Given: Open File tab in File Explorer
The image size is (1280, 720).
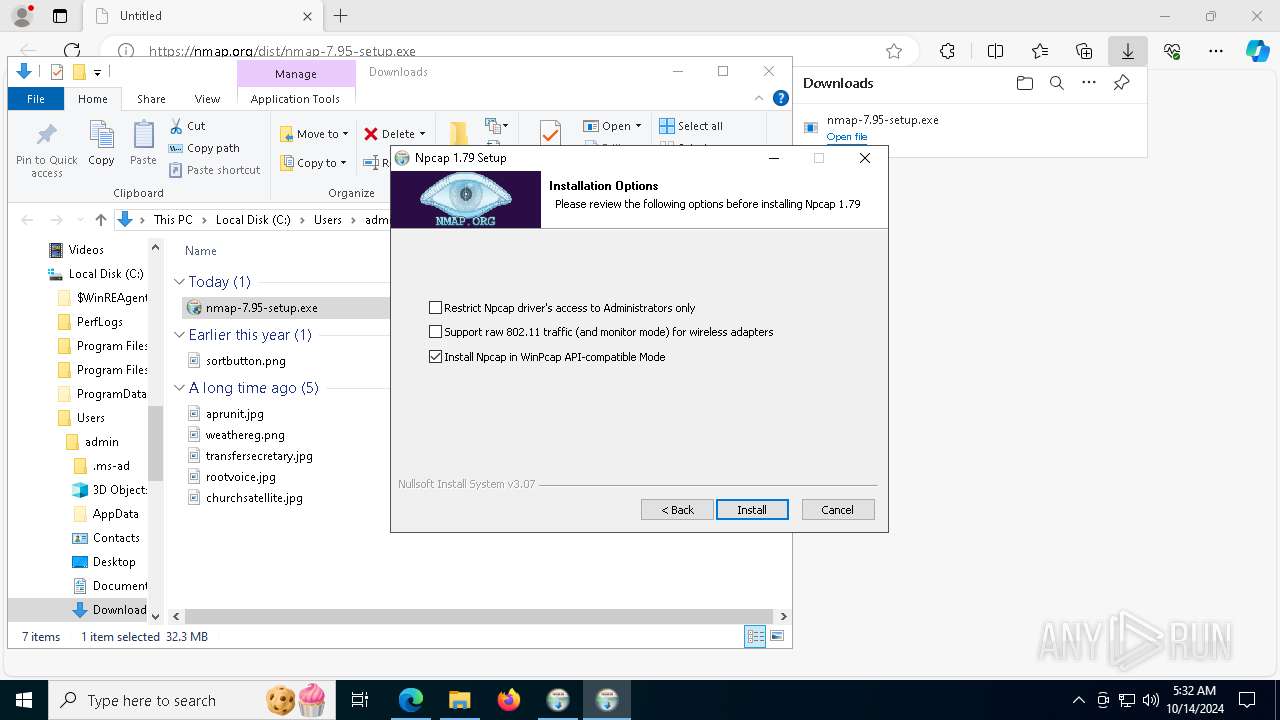Looking at the screenshot, I should [36, 99].
